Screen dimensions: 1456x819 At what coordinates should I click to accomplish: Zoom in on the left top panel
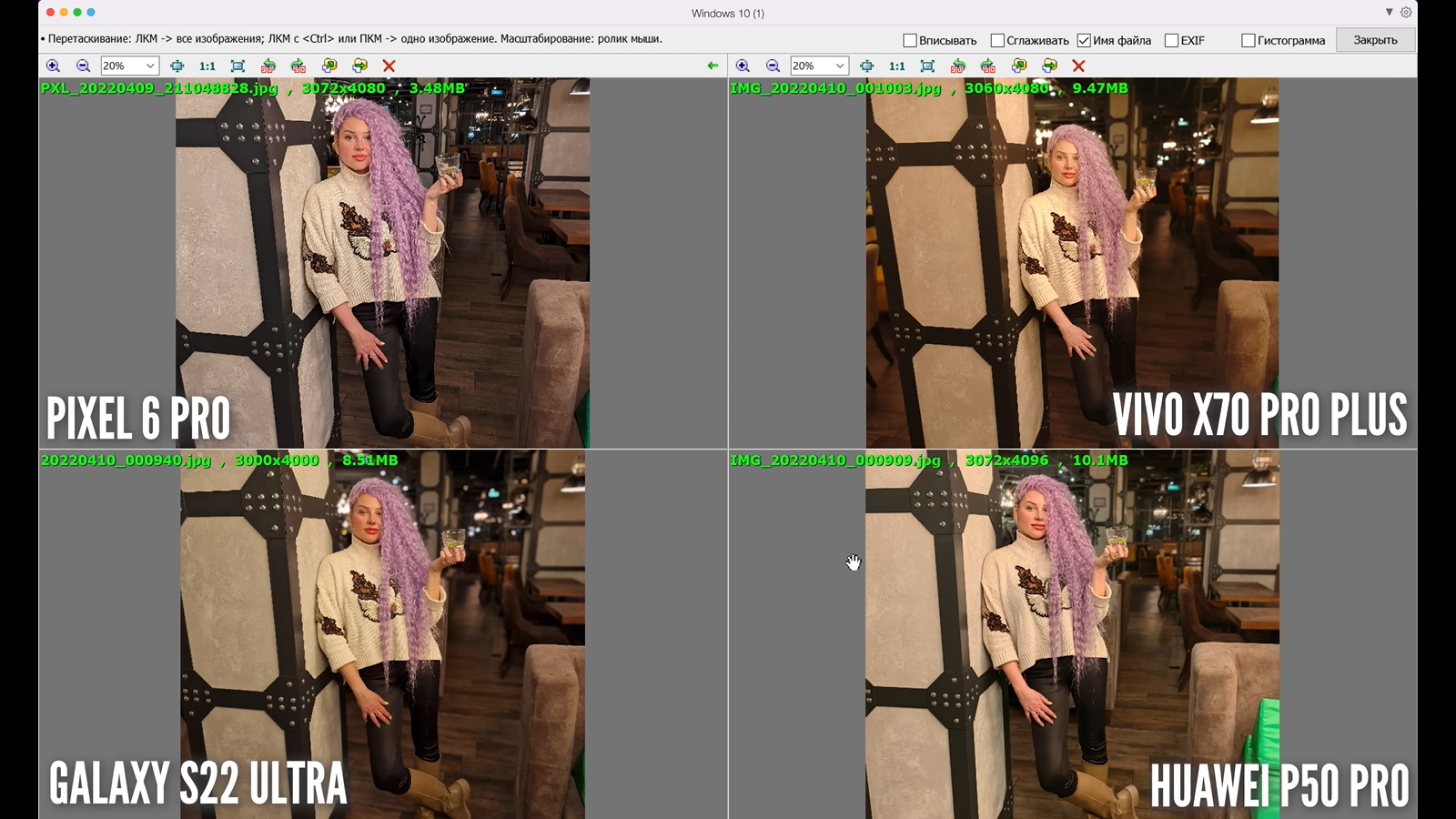(53, 66)
